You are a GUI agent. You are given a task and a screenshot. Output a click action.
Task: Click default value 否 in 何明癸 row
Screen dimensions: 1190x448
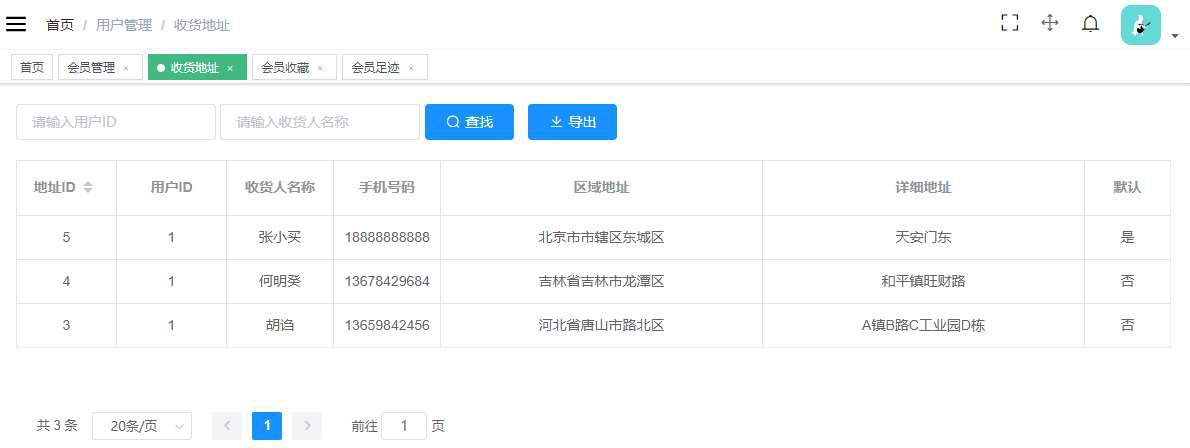[x=1127, y=281]
